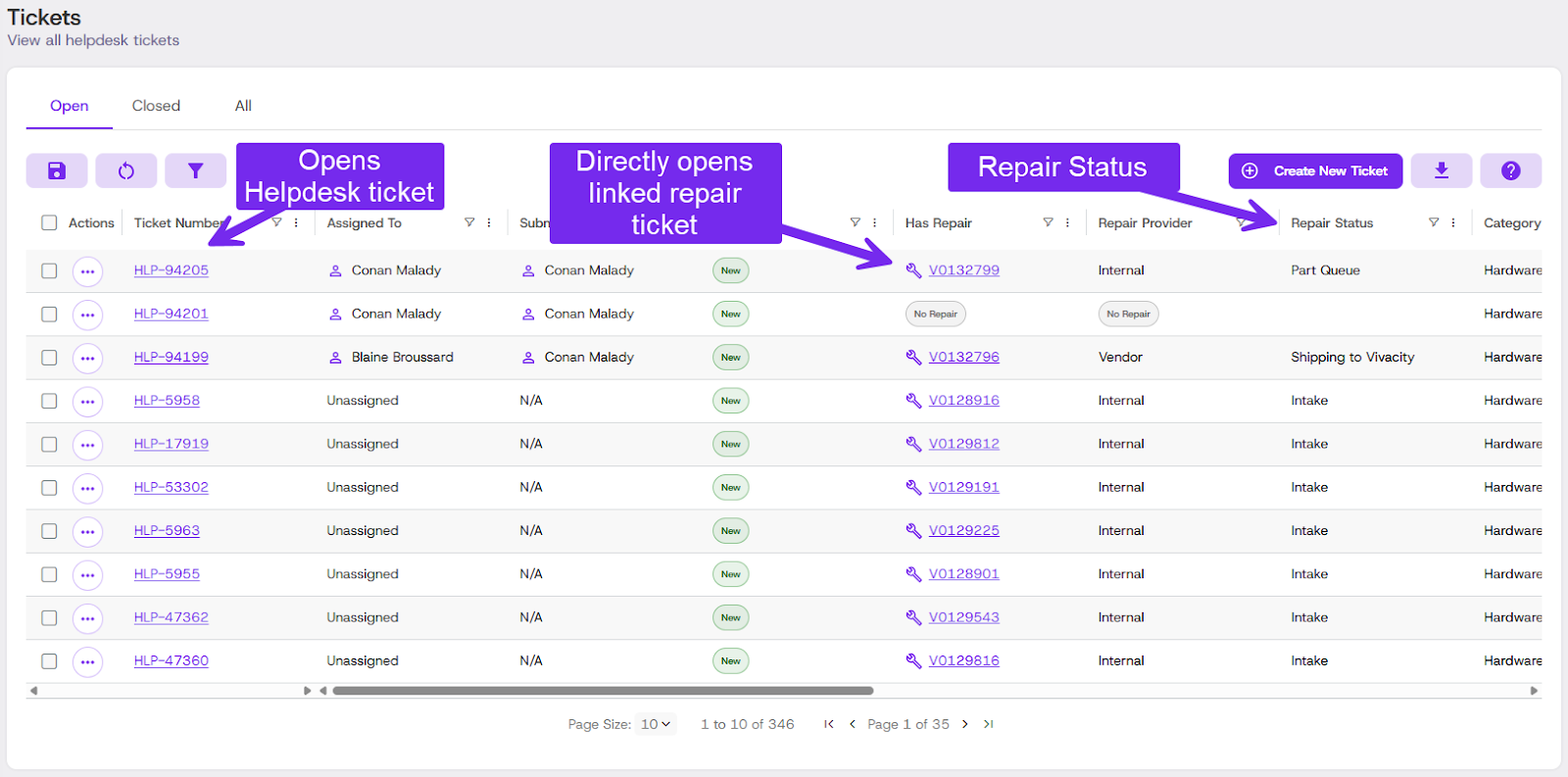
Task: Open actions menu for HLP-94199 row
Action: coord(88,358)
